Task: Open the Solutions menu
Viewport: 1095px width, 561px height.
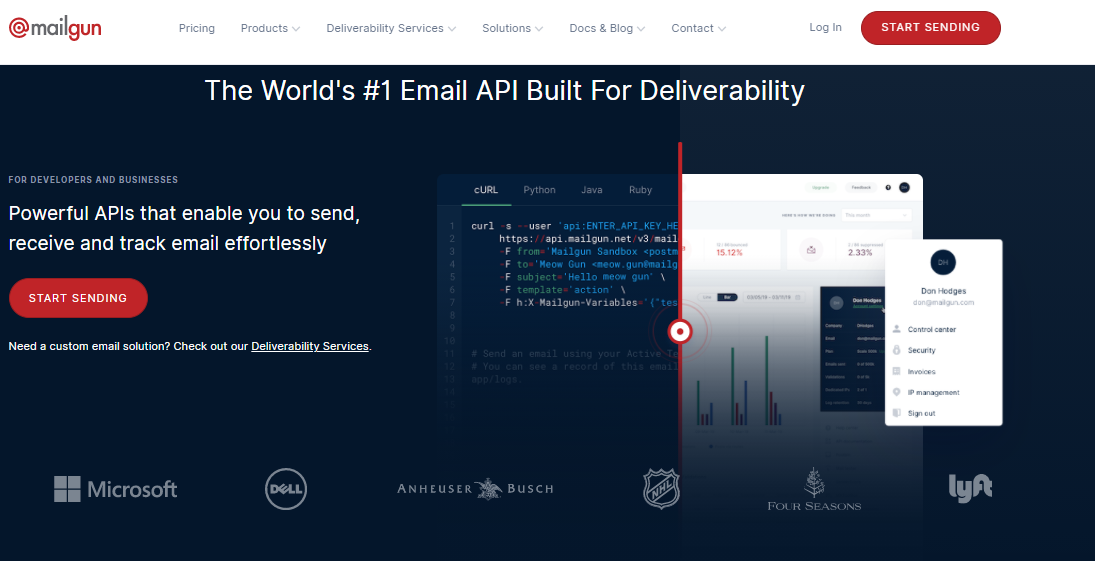Action: coord(506,29)
